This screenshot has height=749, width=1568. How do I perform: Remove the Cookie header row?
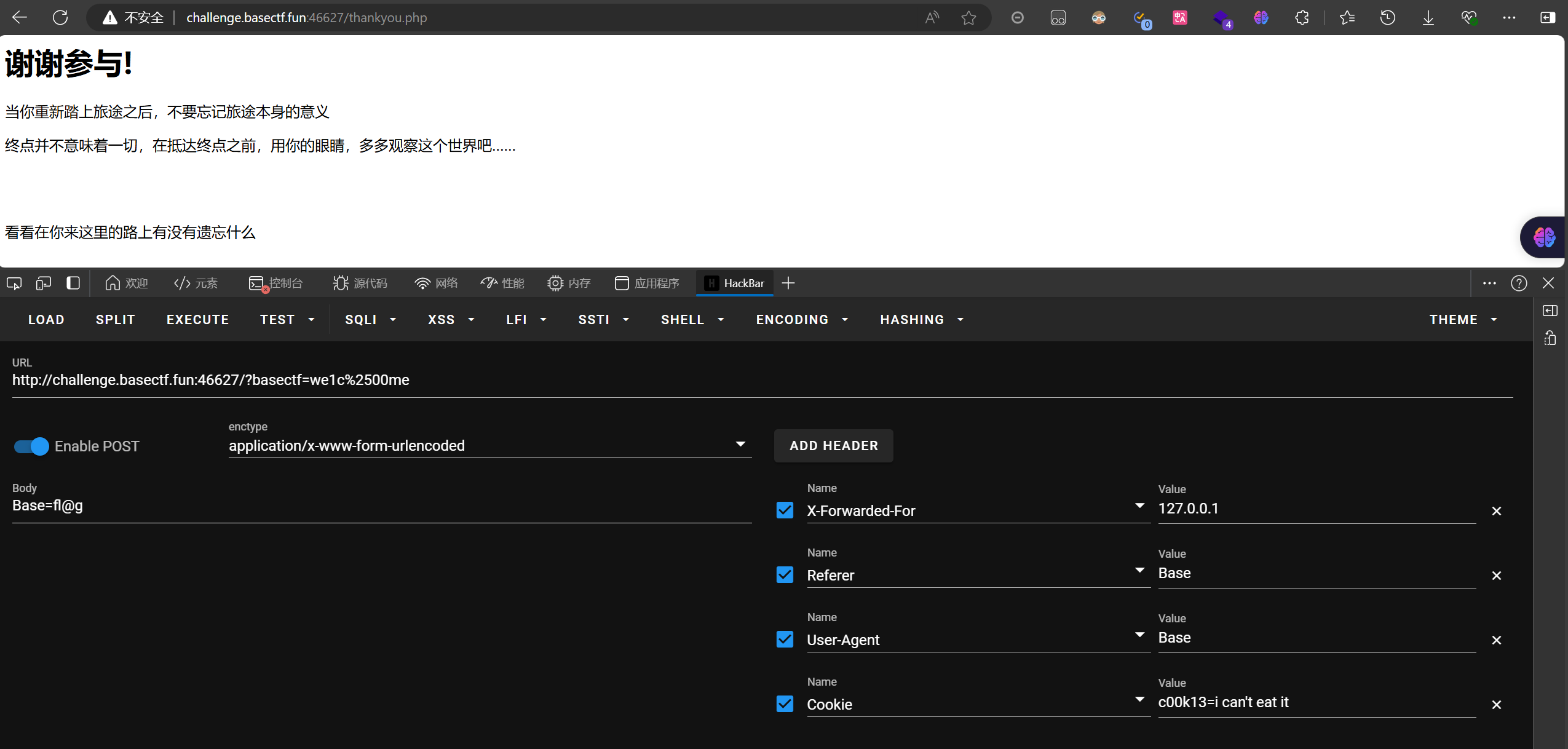click(1497, 705)
